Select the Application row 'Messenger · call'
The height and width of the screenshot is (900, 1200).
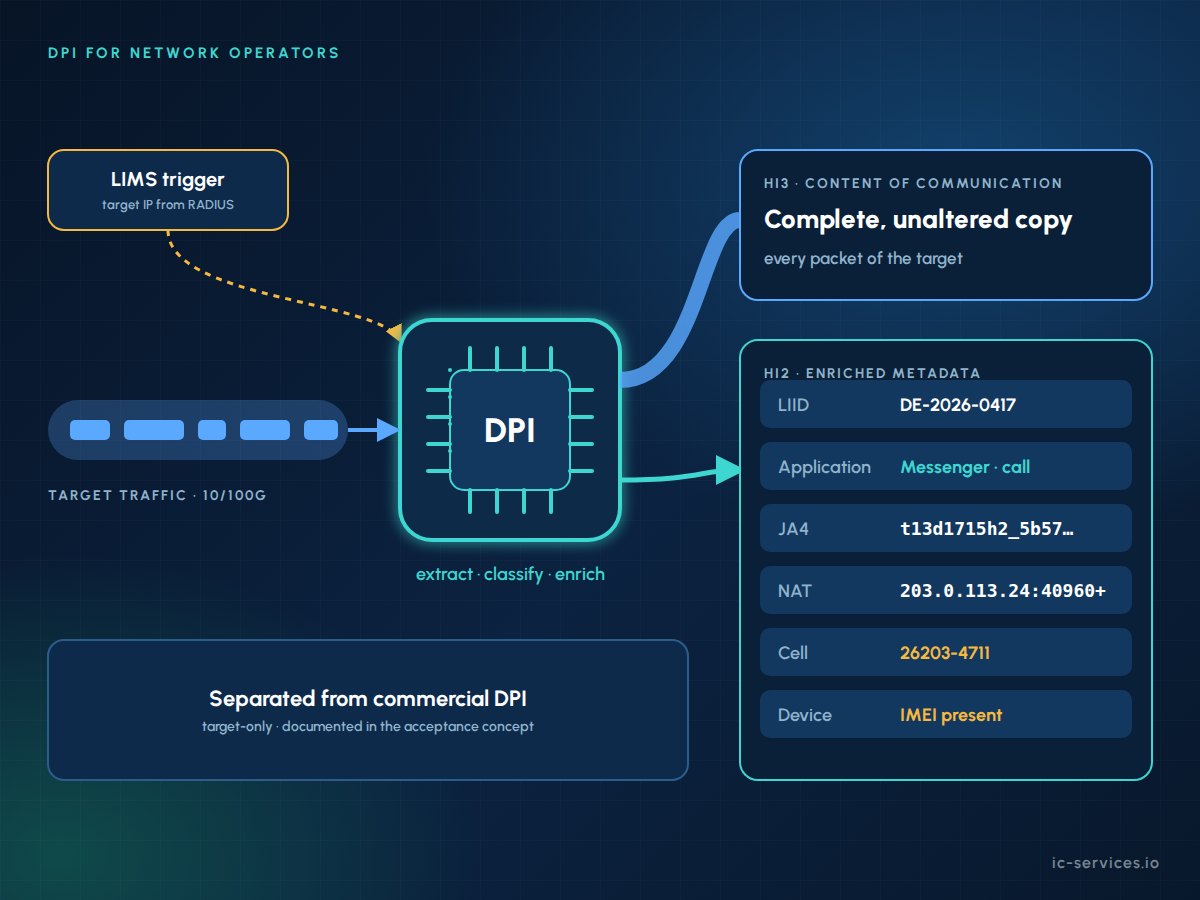click(x=946, y=466)
